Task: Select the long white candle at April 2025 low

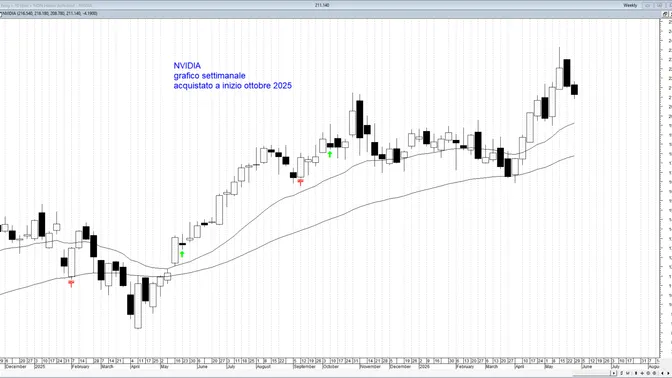Action: pos(138,306)
